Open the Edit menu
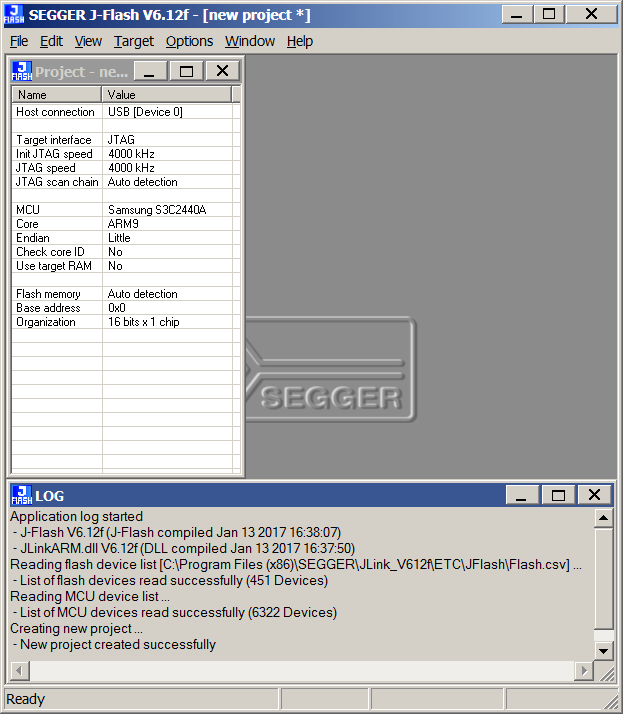 (51, 41)
